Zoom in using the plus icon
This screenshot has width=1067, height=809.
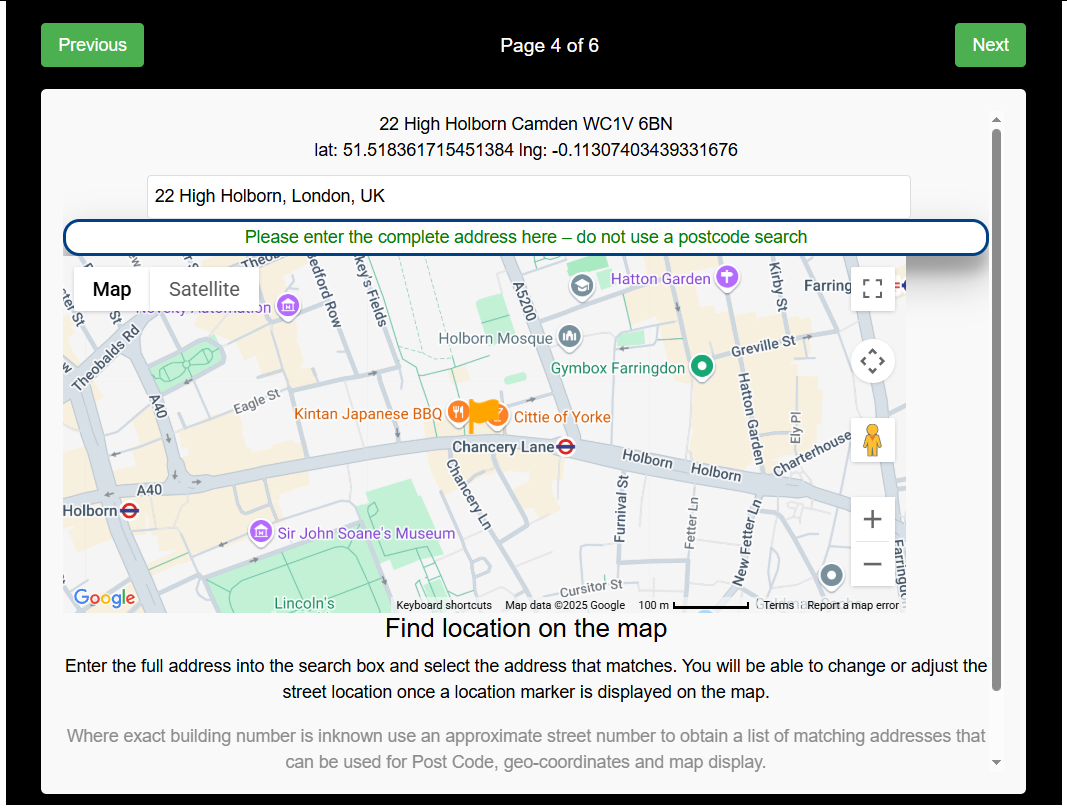tap(872, 518)
